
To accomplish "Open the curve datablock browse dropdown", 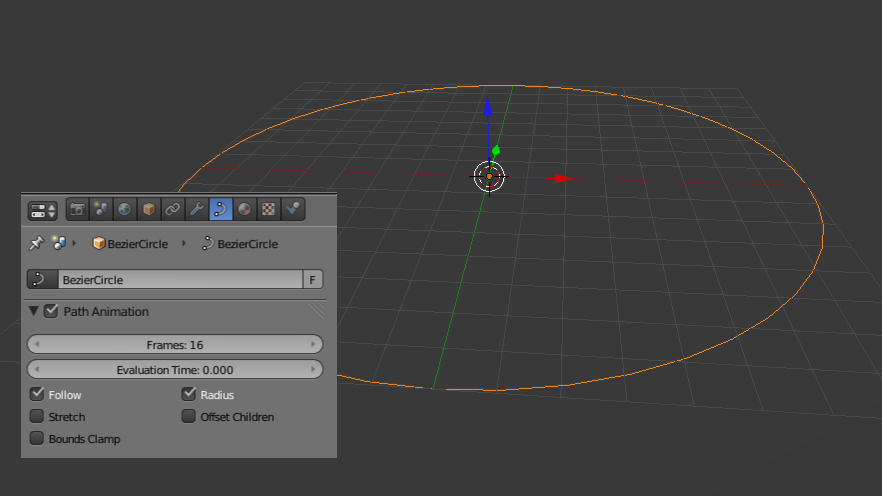I will click(x=42, y=279).
